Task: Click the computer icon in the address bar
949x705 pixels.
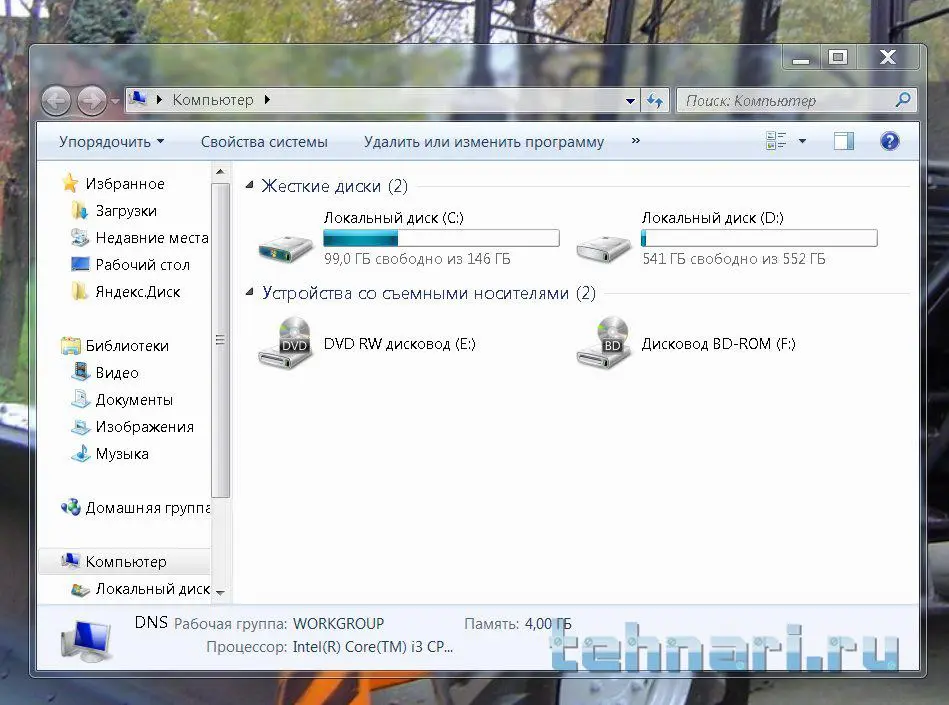Action: (138, 99)
